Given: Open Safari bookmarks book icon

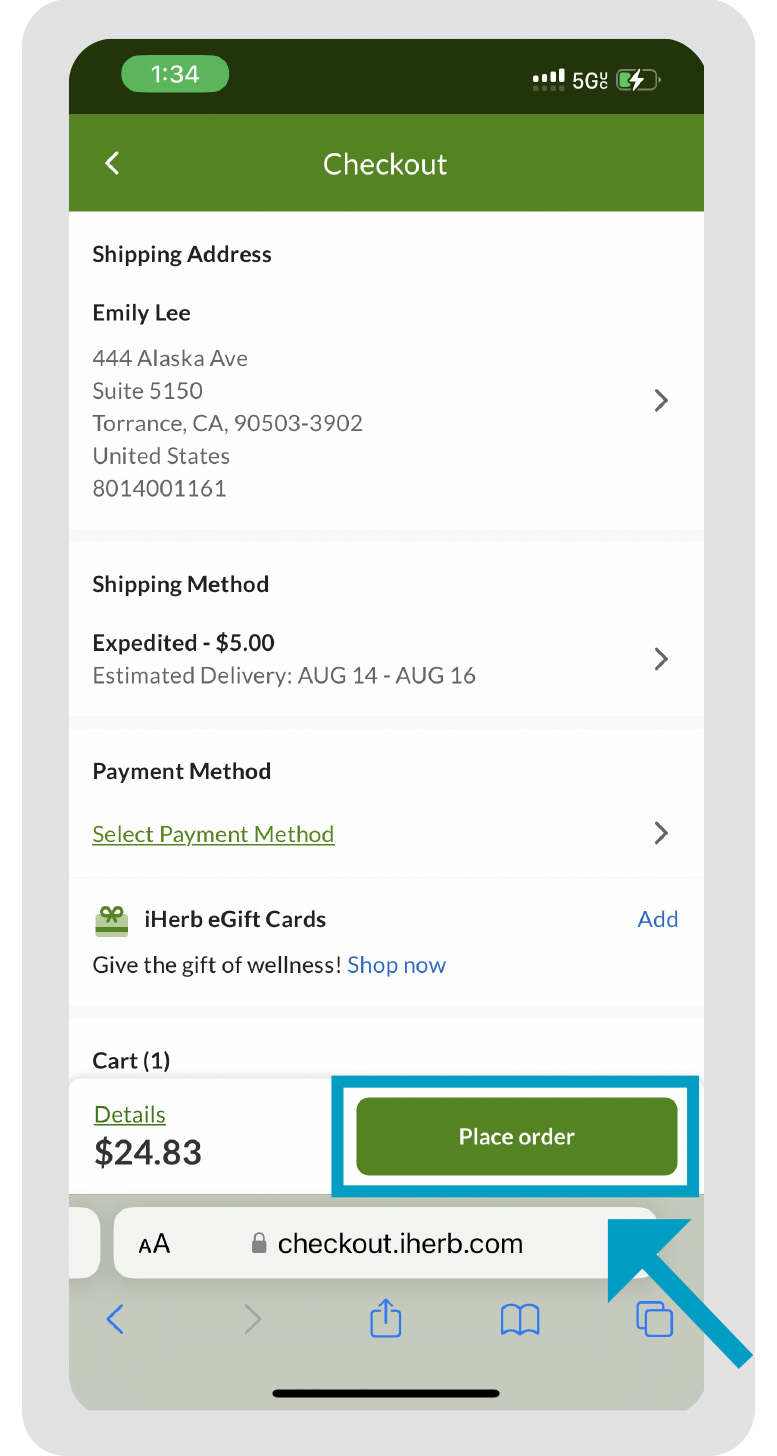Looking at the screenshot, I should [520, 1320].
